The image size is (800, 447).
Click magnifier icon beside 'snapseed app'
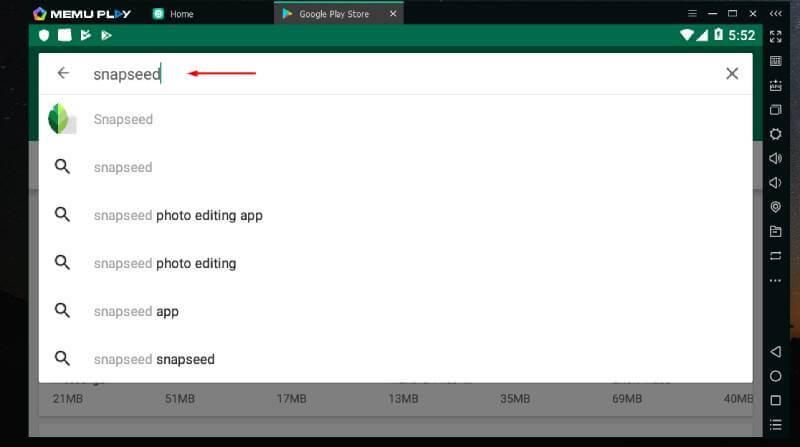coord(62,310)
